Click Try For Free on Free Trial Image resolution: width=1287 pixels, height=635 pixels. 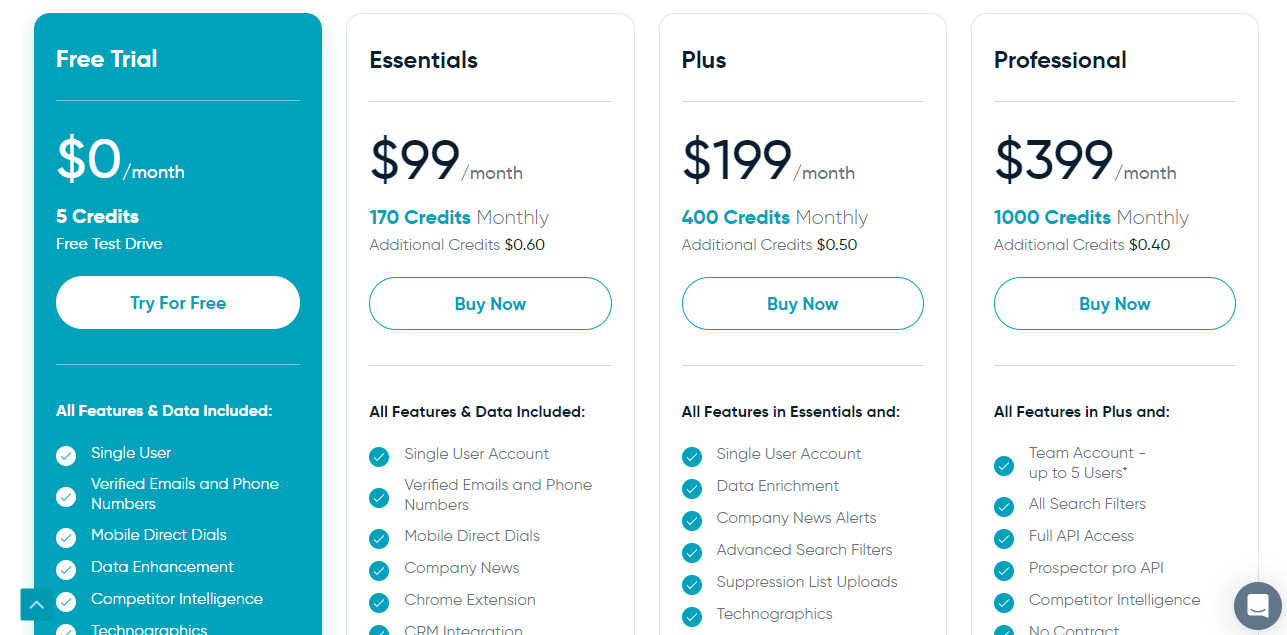177,302
